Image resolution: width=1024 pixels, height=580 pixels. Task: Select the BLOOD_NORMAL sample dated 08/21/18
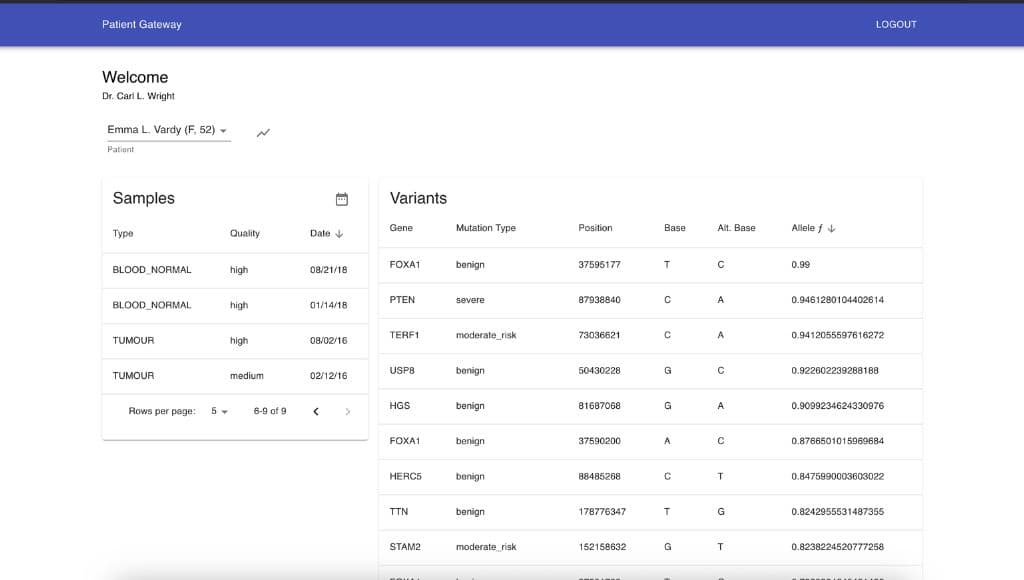(235, 270)
